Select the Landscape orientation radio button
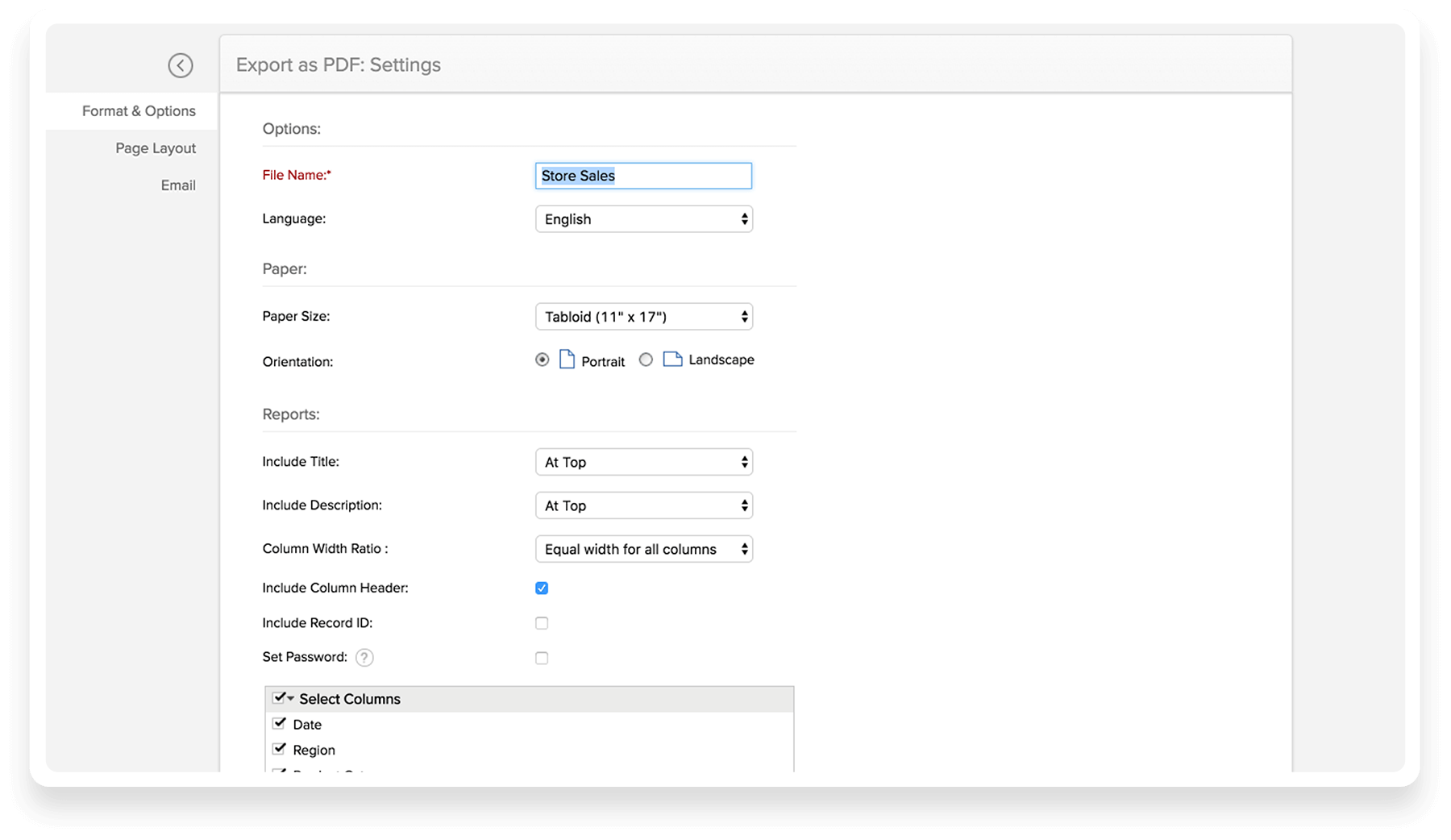Screen dimensions: 1451x840 click(646, 360)
